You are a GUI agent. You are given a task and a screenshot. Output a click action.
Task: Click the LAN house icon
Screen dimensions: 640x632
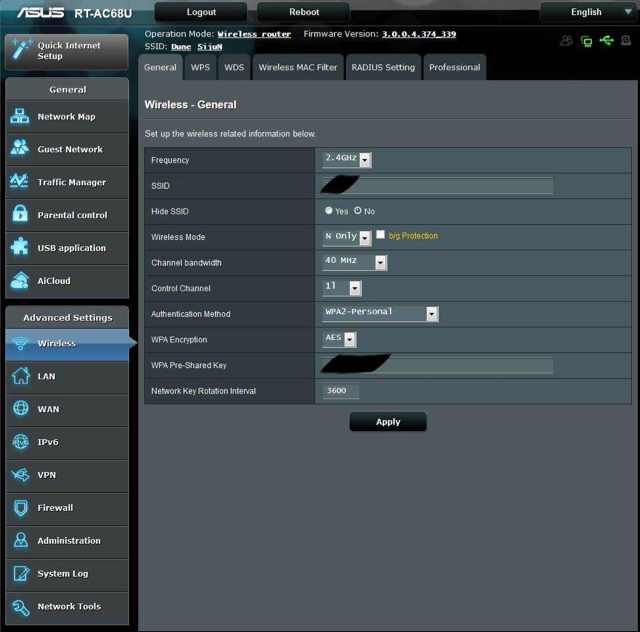point(20,376)
